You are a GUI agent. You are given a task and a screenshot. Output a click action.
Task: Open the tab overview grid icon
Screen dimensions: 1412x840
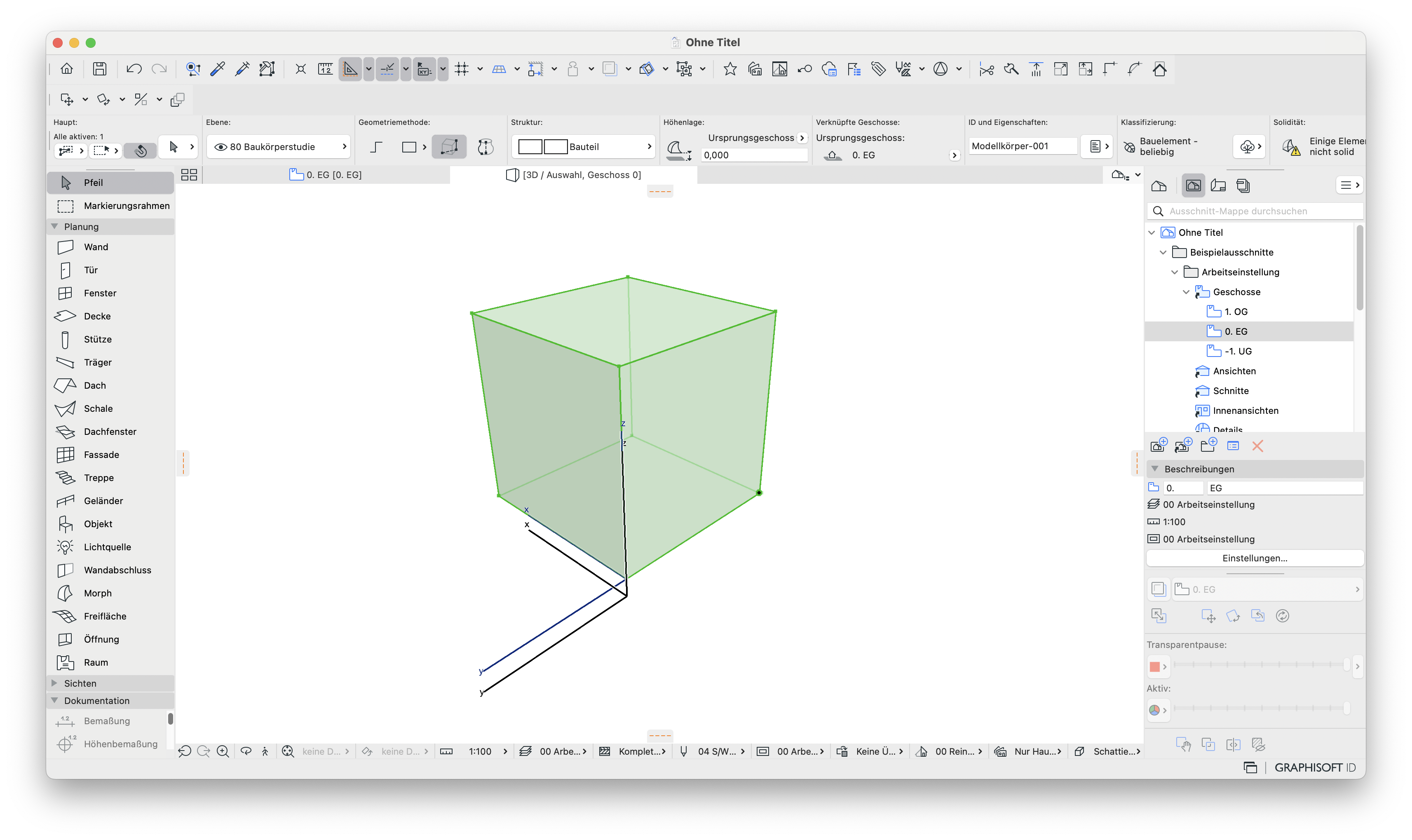point(189,175)
